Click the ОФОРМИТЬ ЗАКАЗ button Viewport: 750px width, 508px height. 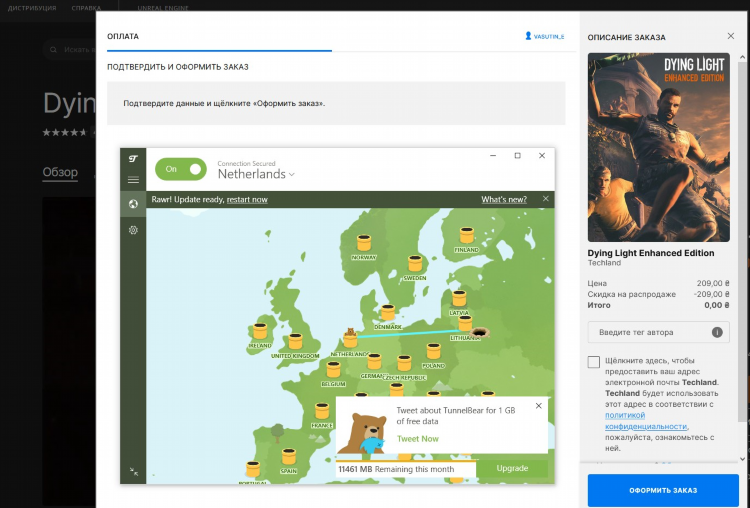pos(663,490)
